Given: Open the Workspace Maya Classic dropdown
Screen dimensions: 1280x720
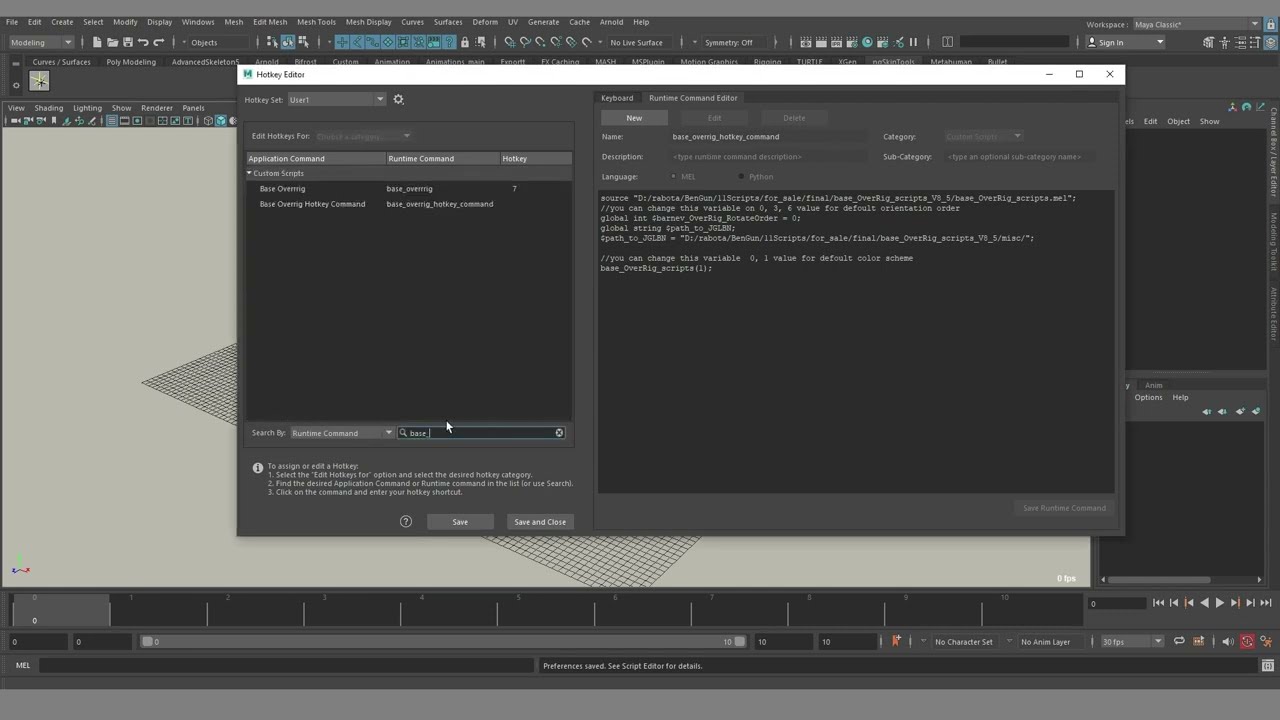Looking at the screenshot, I should (1196, 24).
